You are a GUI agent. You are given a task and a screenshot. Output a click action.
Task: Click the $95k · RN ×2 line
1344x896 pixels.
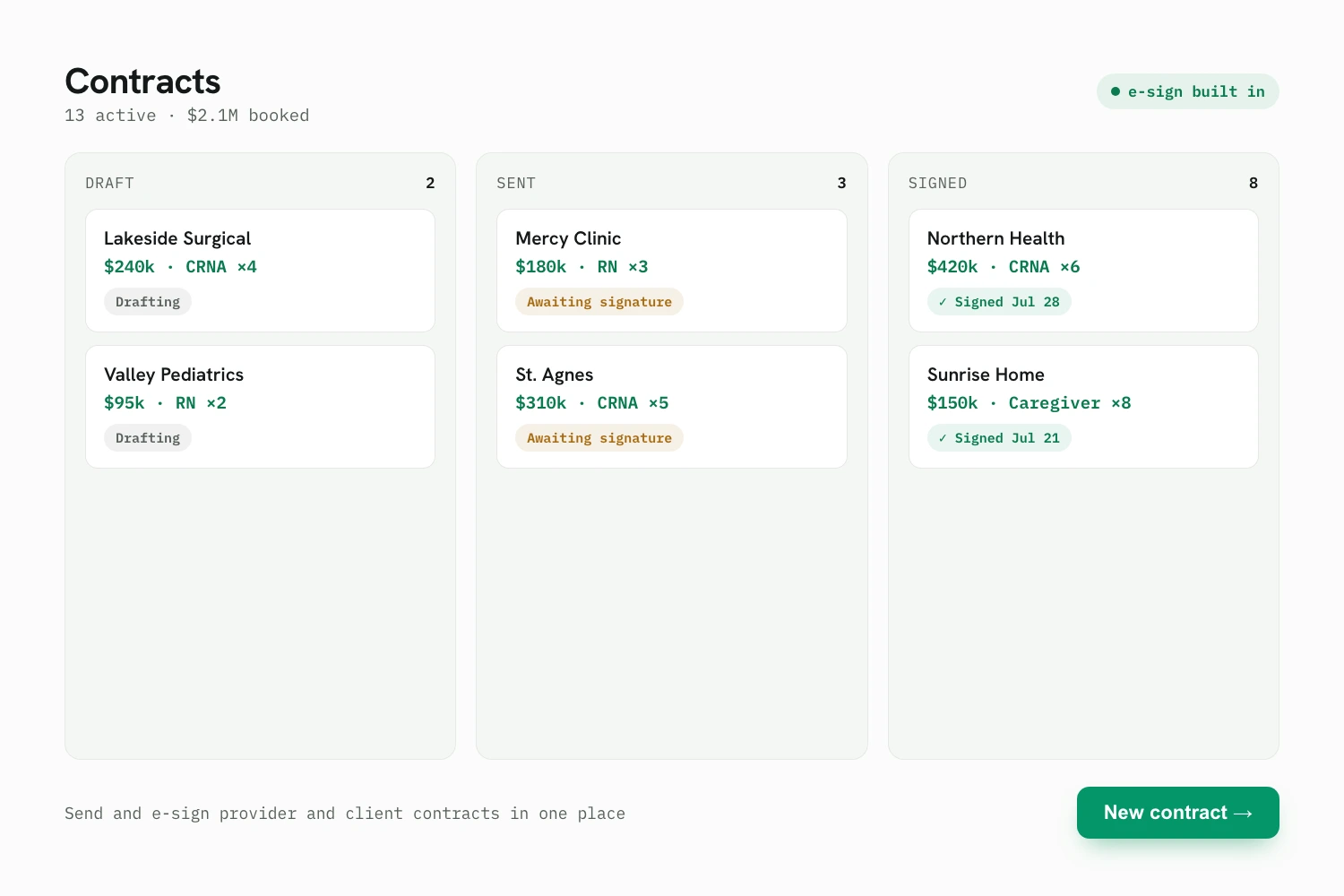pyautogui.click(x=165, y=403)
